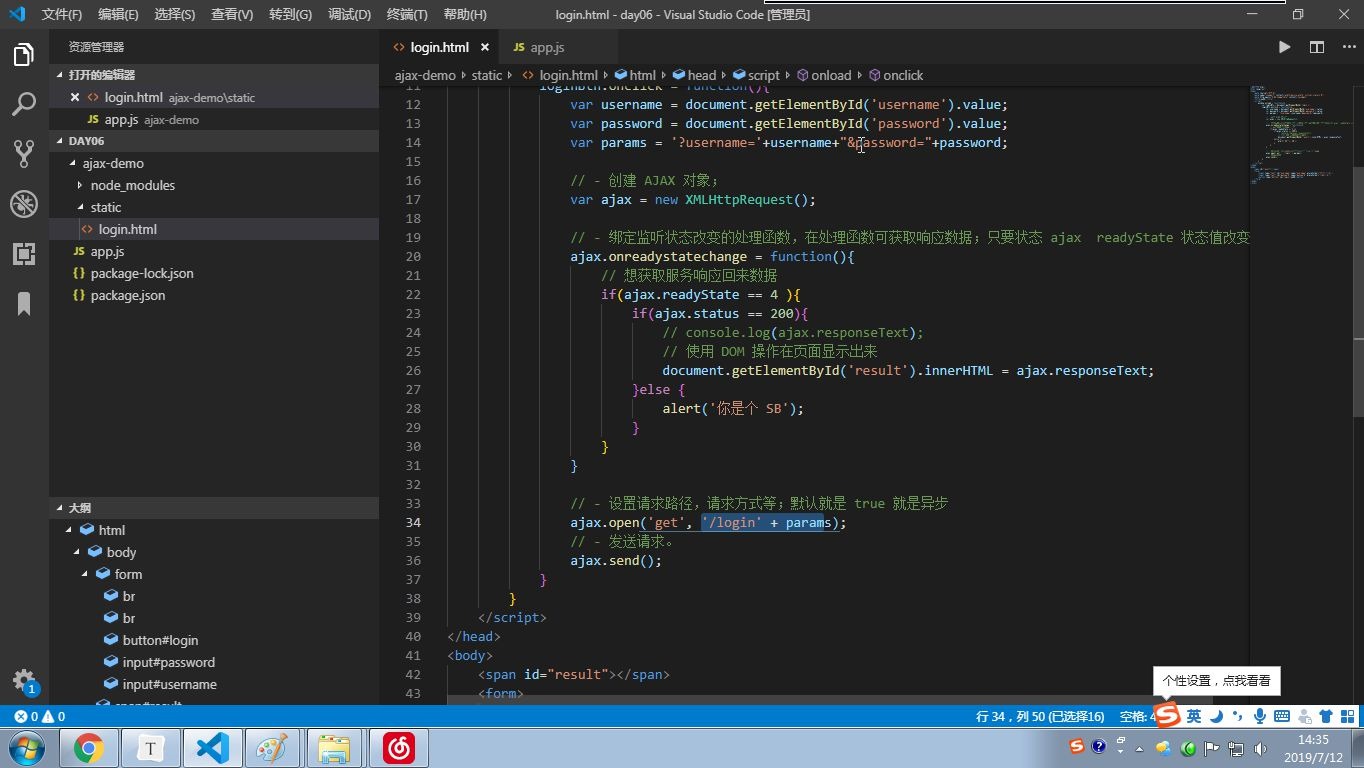Open NetEase Cloud Music from the taskbar
The height and width of the screenshot is (768, 1364).
(x=399, y=747)
